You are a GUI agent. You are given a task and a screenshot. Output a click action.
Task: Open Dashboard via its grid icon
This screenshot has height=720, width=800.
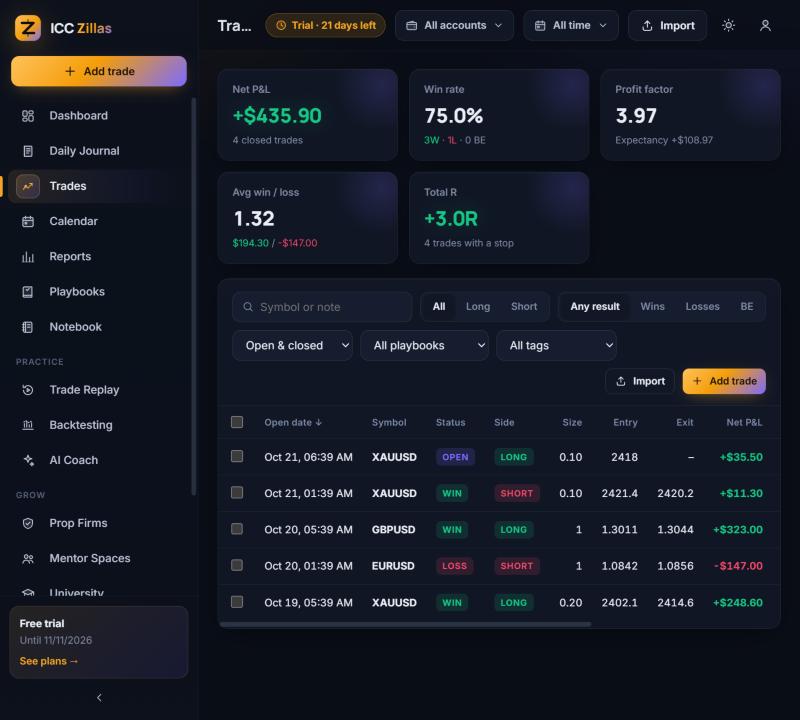(28, 116)
